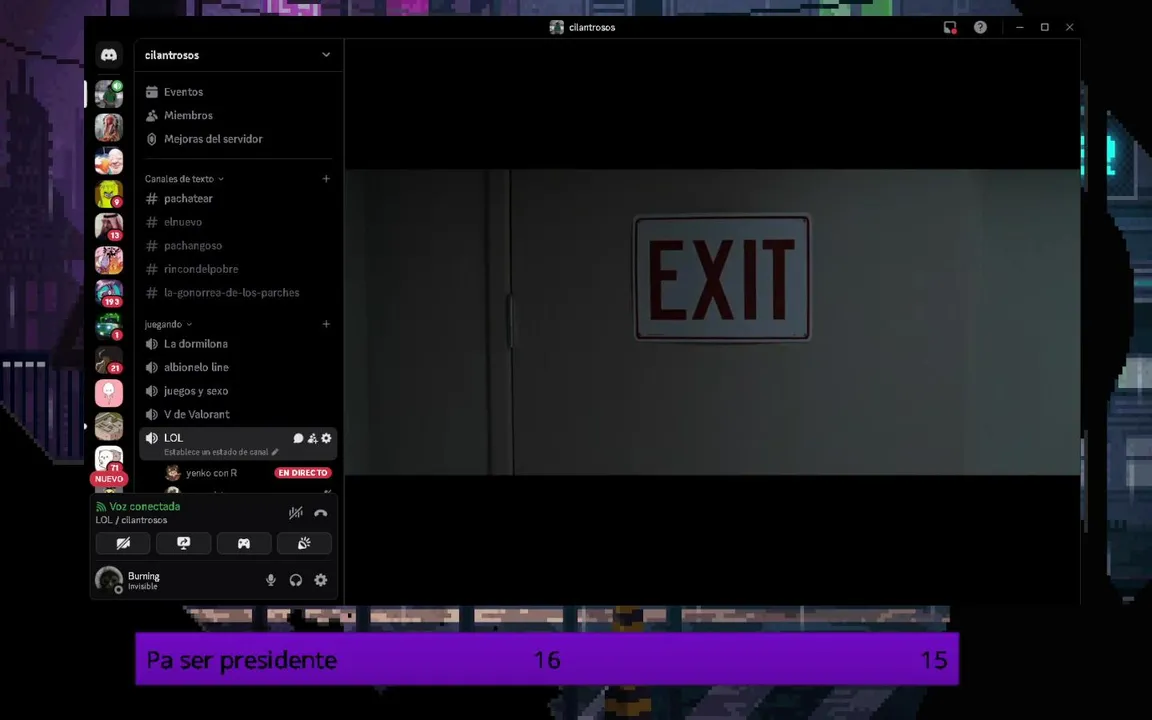Open the pachangoso text channel
Screen dimensions: 1152x720
pyautogui.click(x=238, y=245)
